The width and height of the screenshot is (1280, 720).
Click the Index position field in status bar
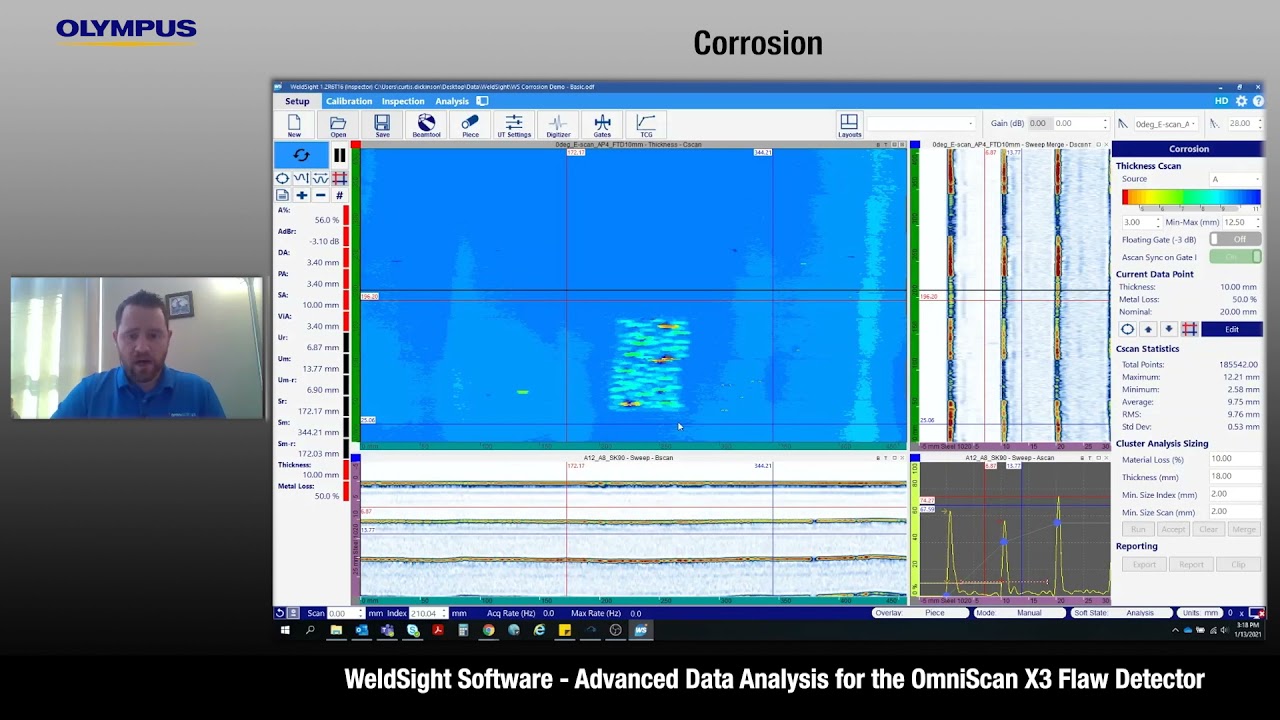point(427,613)
